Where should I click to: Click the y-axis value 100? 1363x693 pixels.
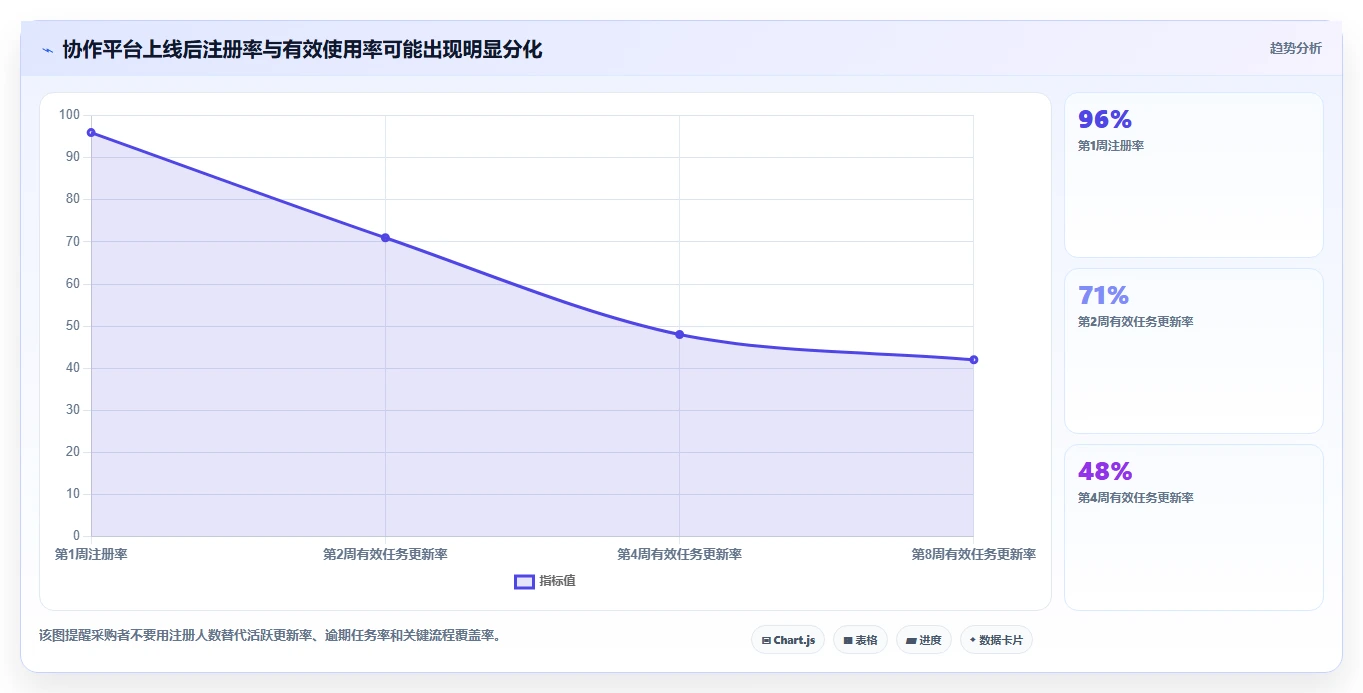[69, 115]
